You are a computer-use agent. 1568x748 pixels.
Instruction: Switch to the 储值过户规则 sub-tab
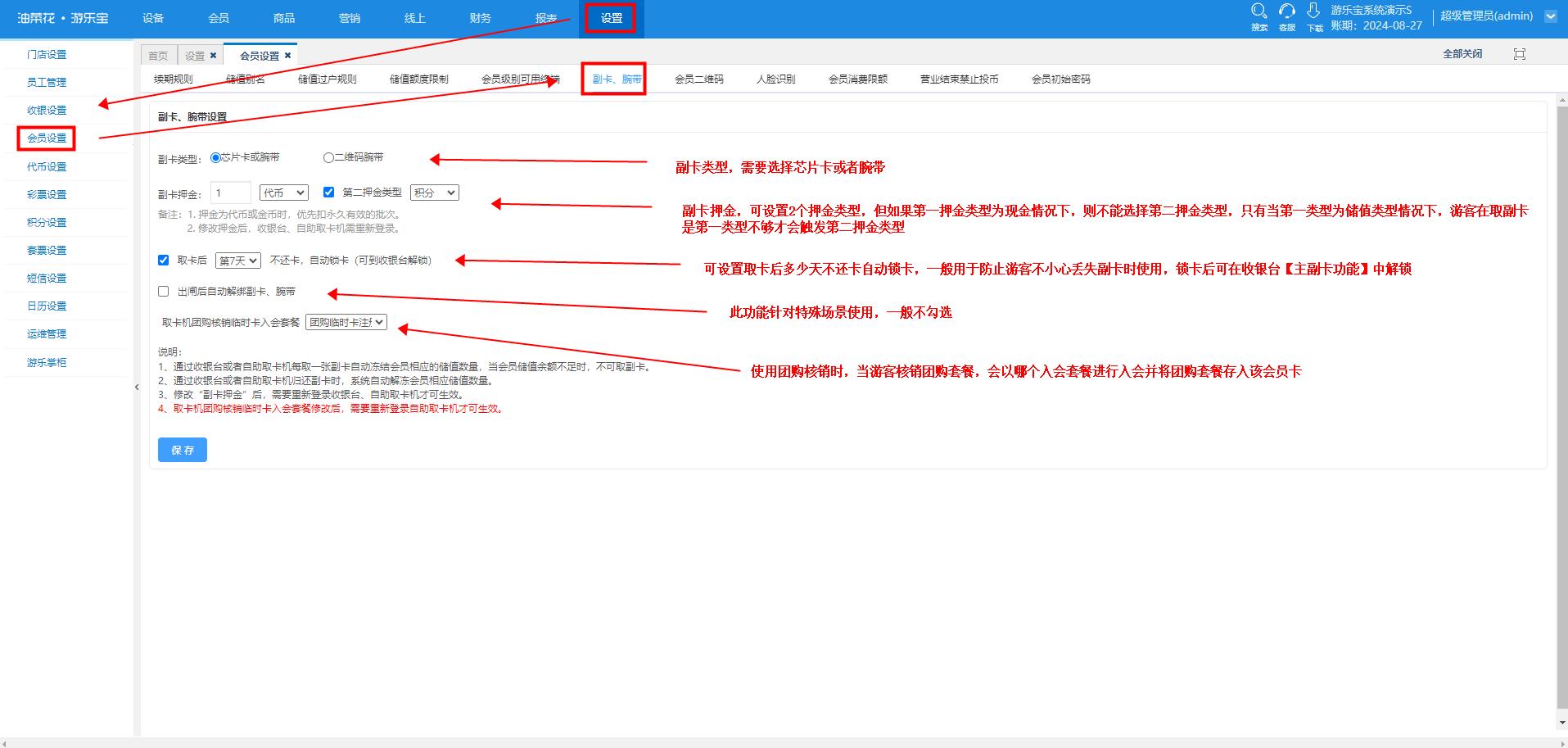click(328, 79)
